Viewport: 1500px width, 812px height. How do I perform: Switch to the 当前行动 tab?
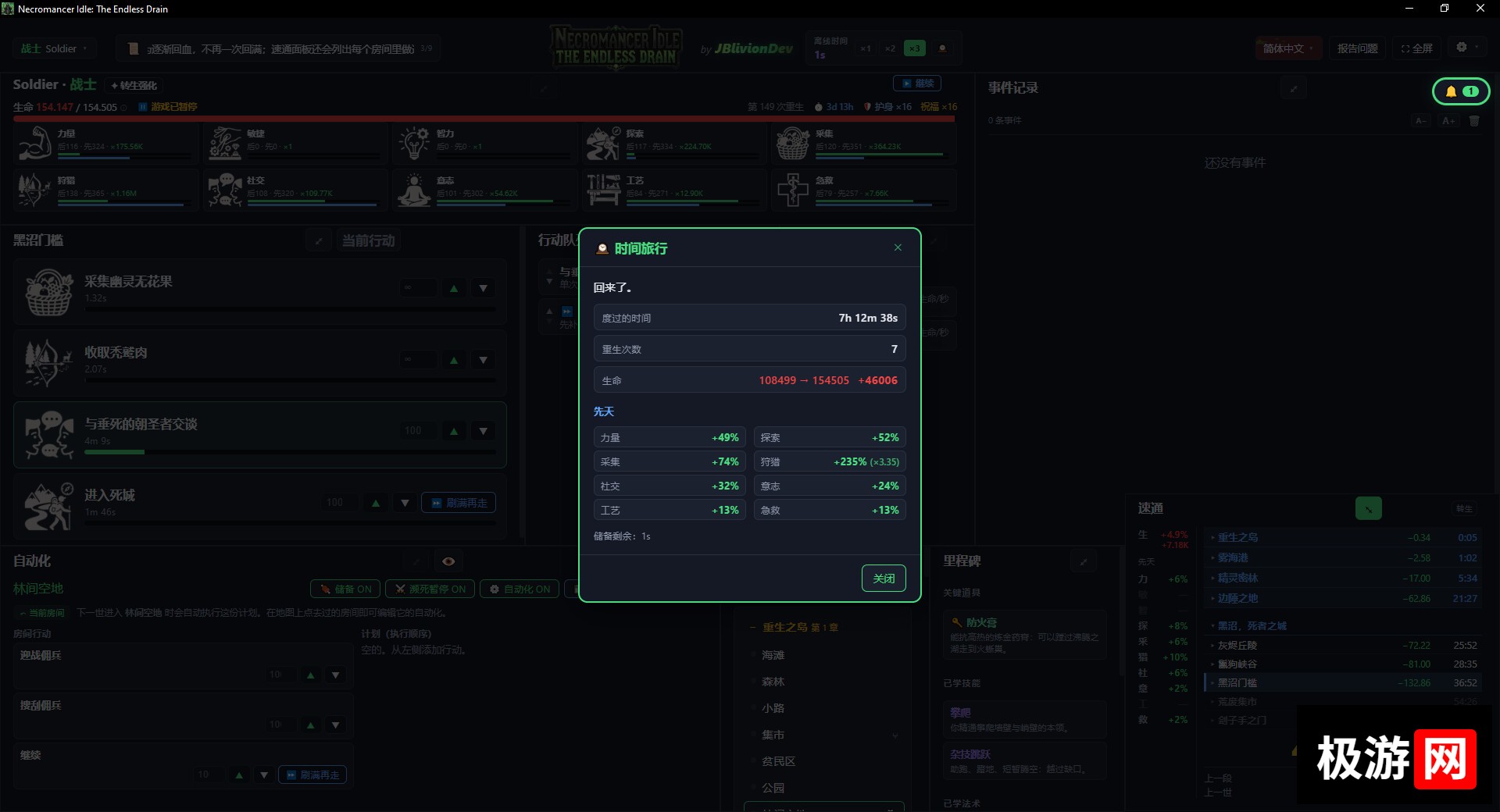tap(369, 240)
